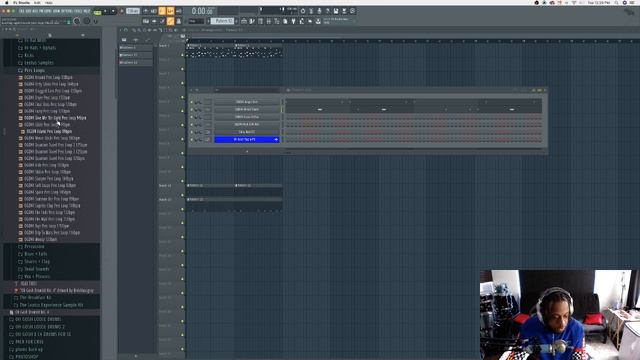The width and height of the screenshot is (640, 360).
Task: Collapse the Perc Loops folder in browser
Action: coord(34,70)
